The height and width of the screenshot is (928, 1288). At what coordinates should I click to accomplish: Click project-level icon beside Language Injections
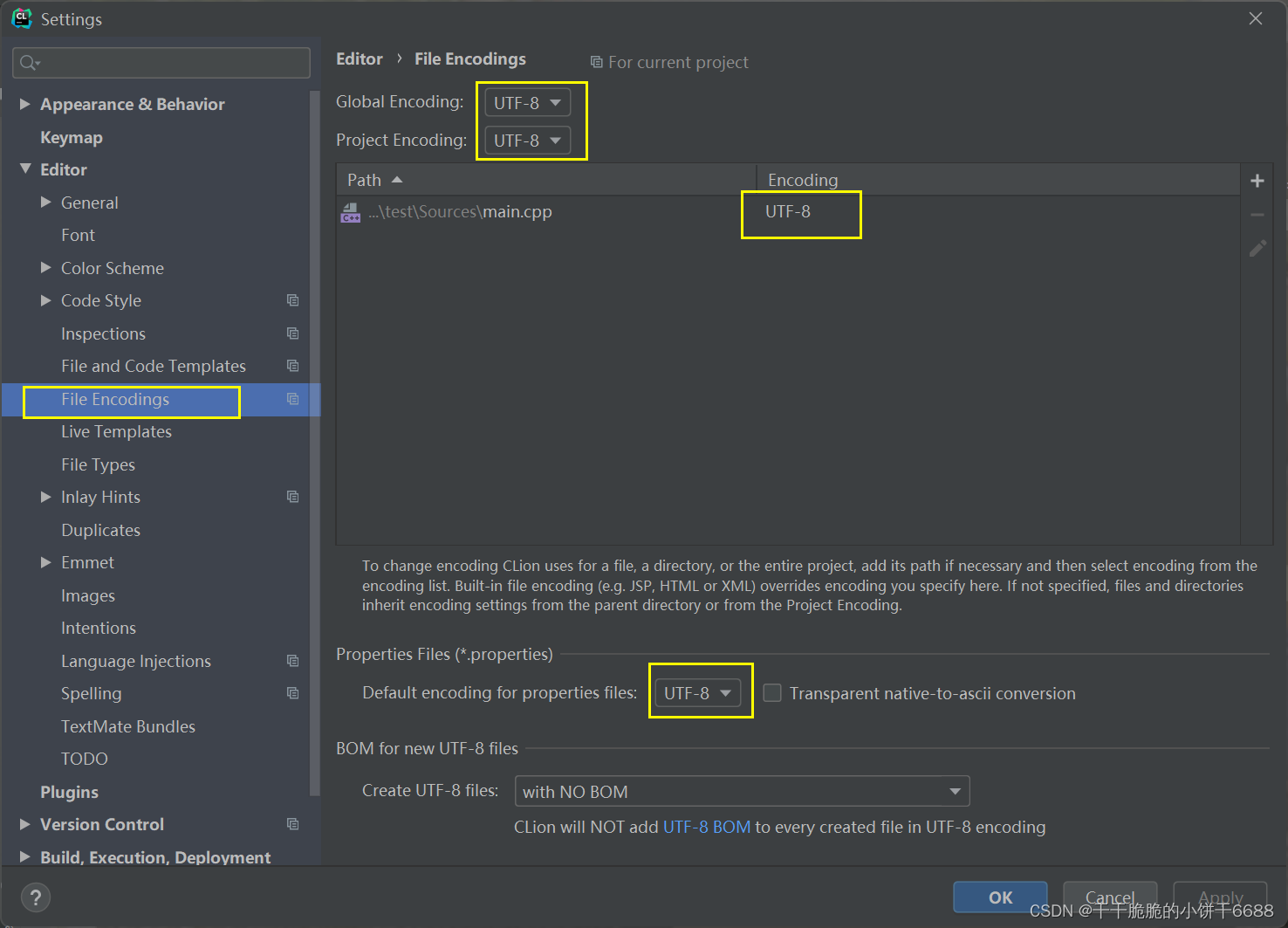pos(292,661)
